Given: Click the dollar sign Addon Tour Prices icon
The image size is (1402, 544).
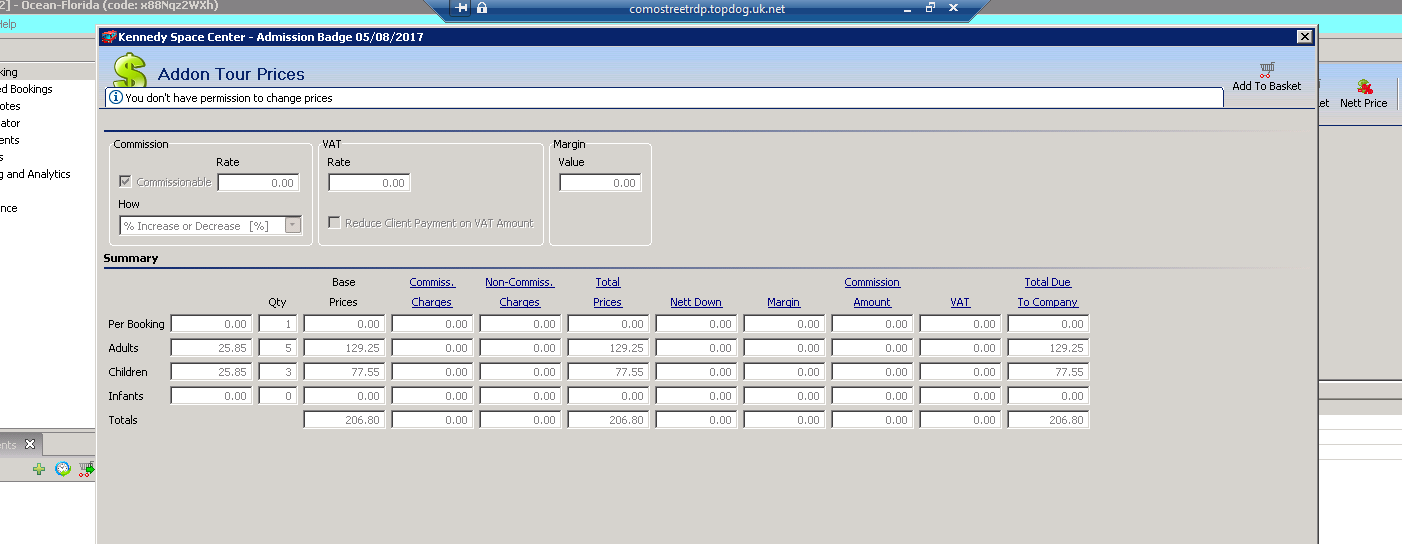Looking at the screenshot, I should point(129,72).
